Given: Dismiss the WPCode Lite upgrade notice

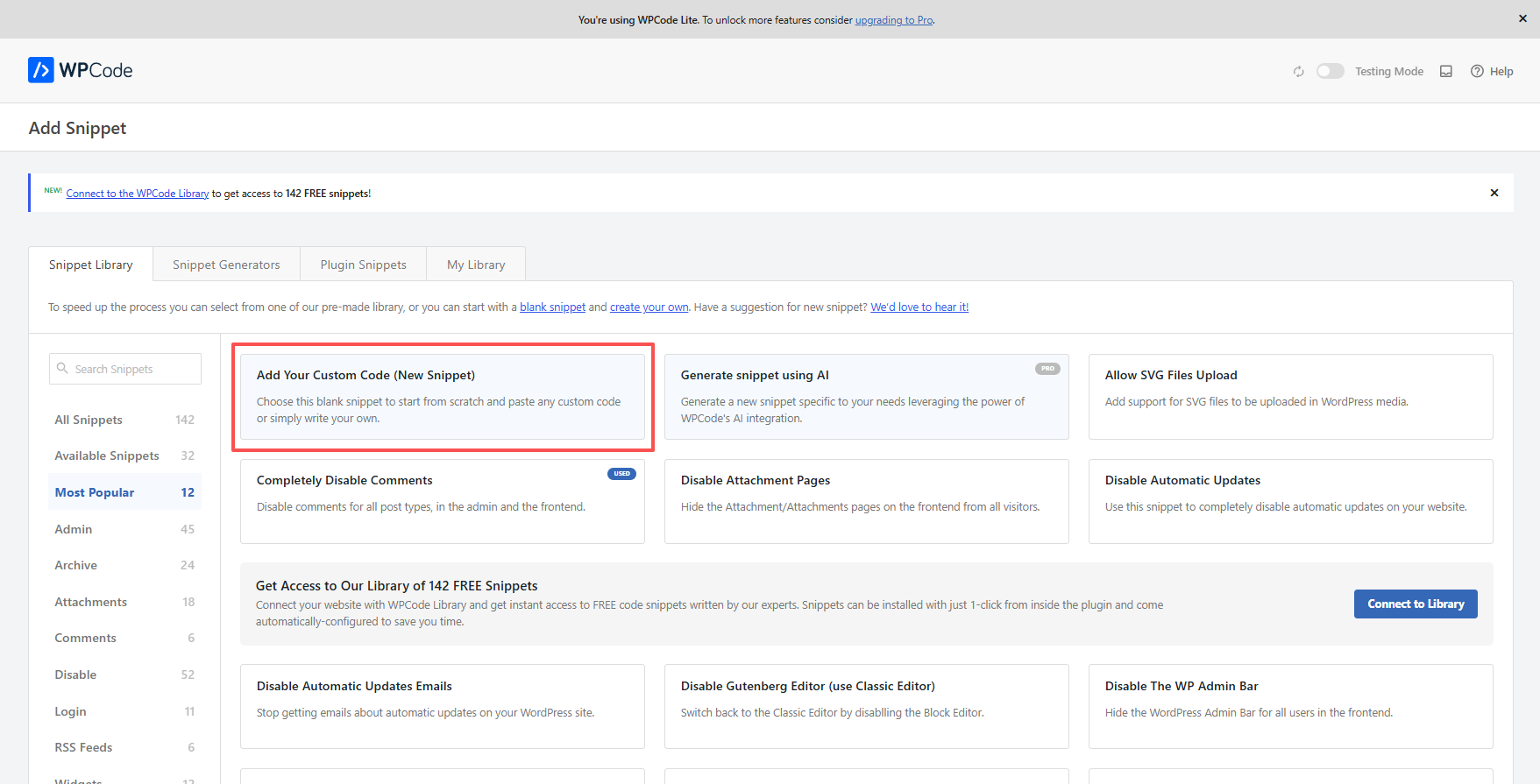Looking at the screenshot, I should coord(1522,18).
